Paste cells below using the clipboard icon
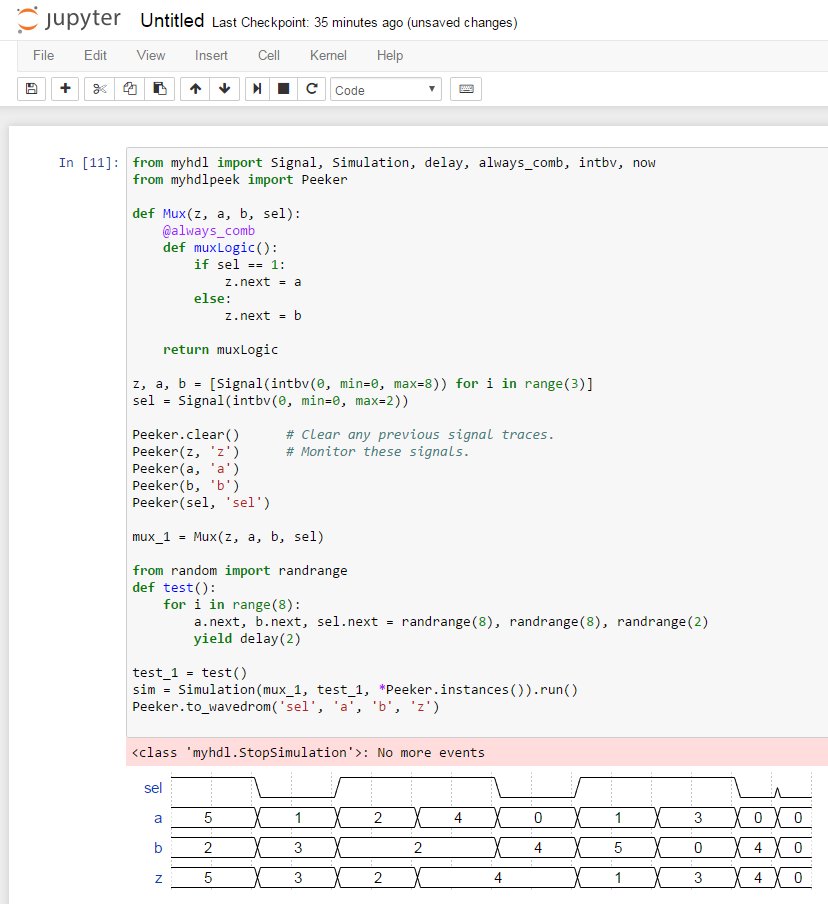Viewport: 828px width, 904px height. pyautogui.click(x=160, y=89)
